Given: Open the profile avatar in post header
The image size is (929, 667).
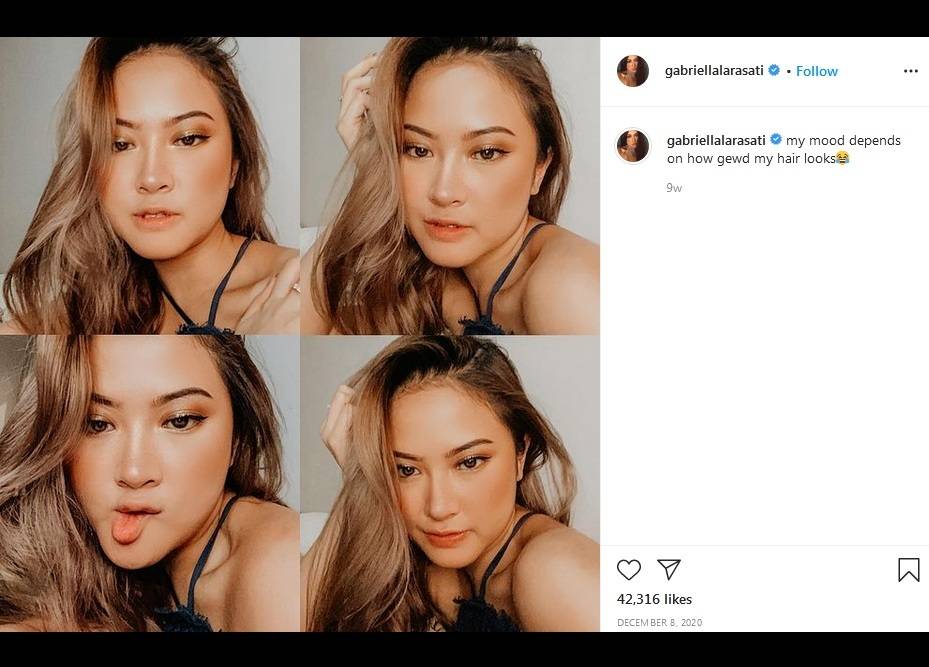Looking at the screenshot, I should tap(633, 71).
